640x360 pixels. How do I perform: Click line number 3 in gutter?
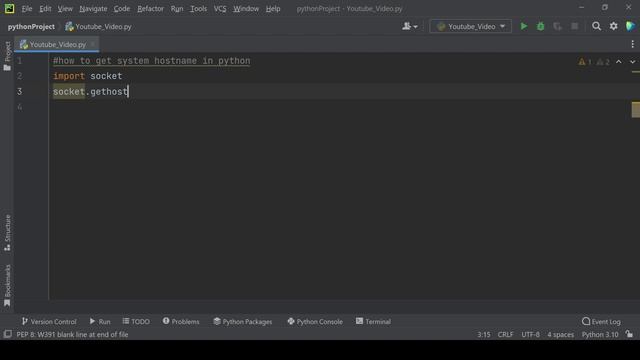click(20, 91)
